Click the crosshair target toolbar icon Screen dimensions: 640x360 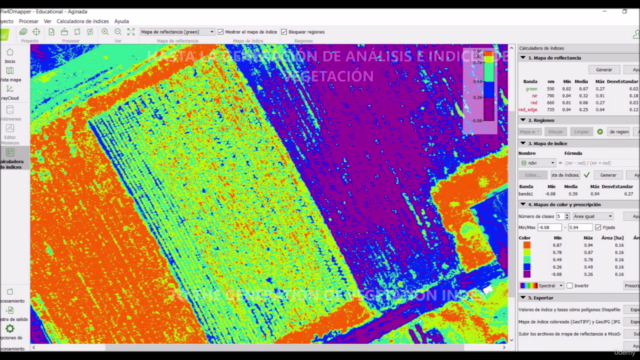tap(36, 32)
